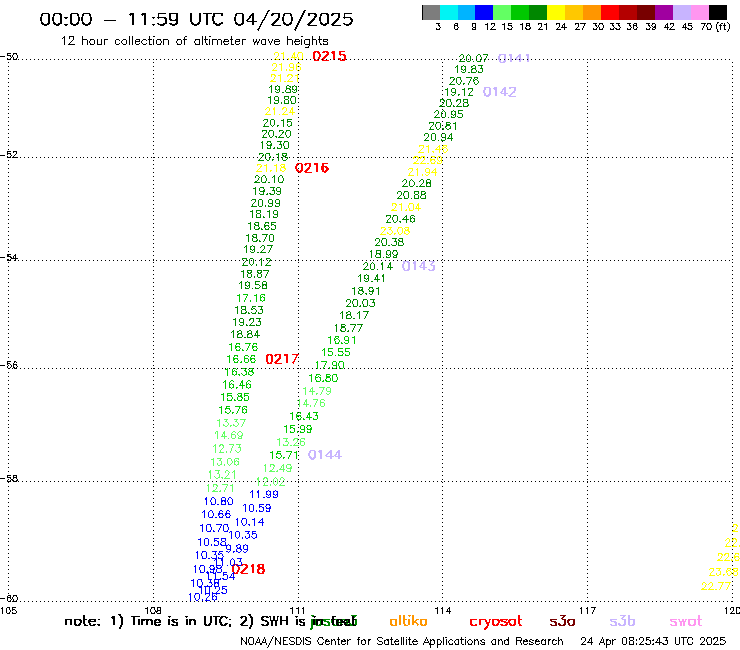Click the cryosat satellite legend label
The width and height of the screenshot is (740, 650).
click(x=496, y=622)
